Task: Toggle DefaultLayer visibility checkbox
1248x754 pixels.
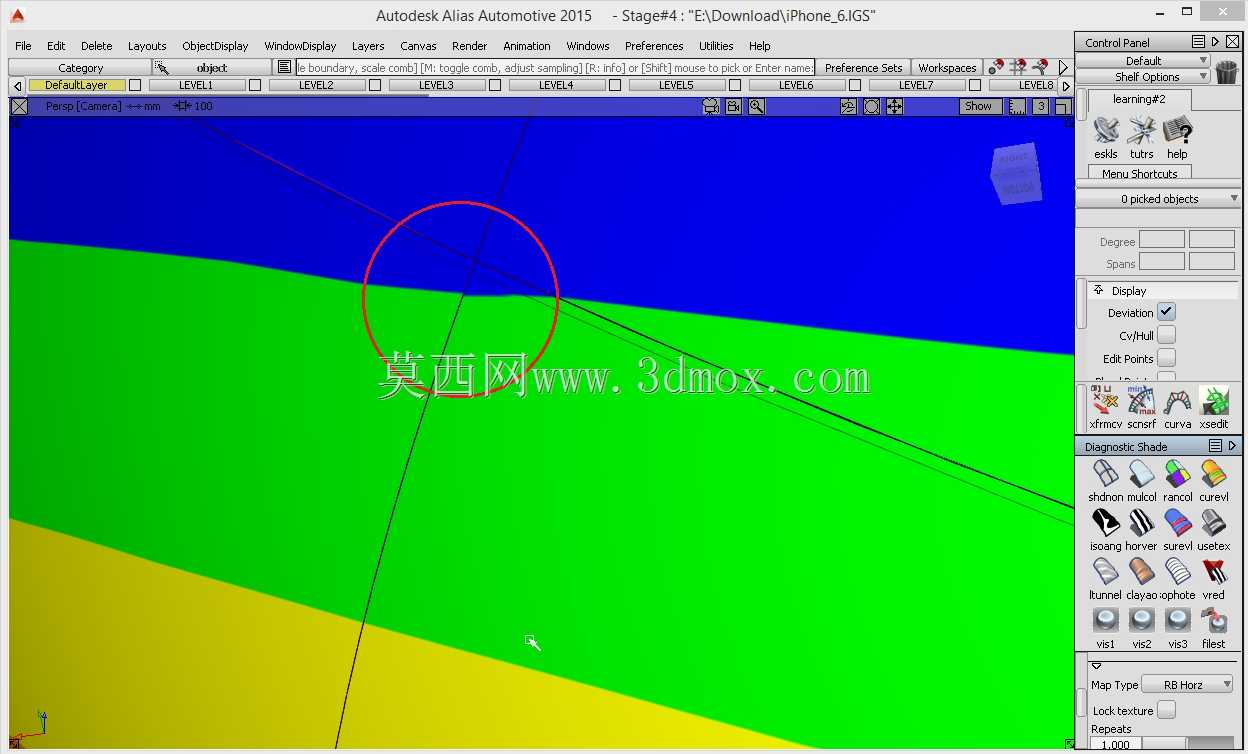Action: tap(135, 86)
